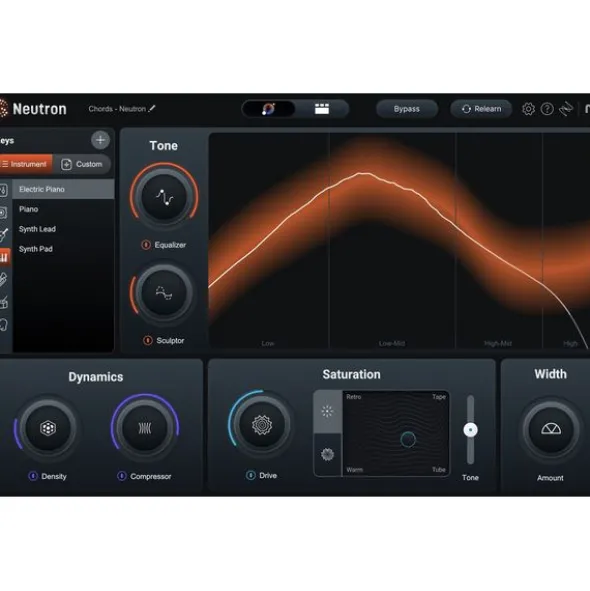
Task: Toggle the Compressor power button
Action: point(121,476)
